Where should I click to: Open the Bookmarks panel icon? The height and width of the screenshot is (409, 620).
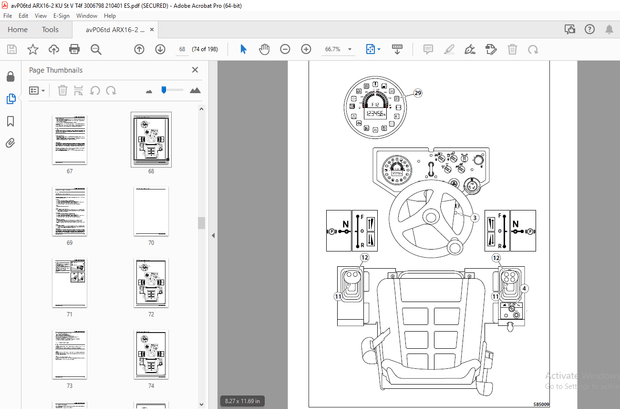click(x=11, y=121)
